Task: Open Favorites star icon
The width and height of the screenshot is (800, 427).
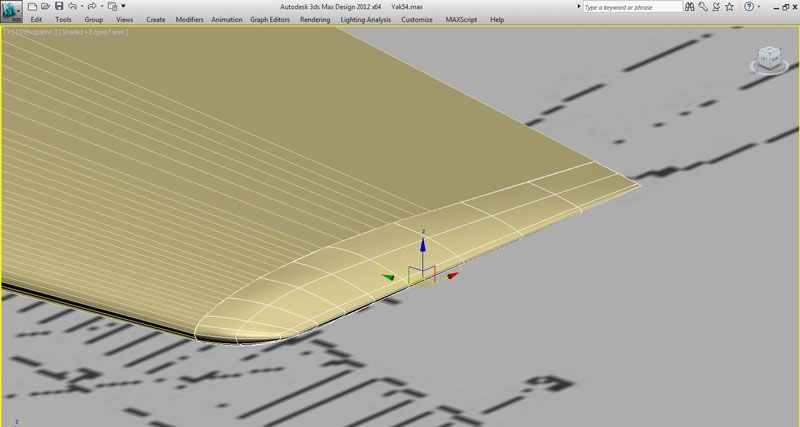Action: pyautogui.click(x=730, y=7)
